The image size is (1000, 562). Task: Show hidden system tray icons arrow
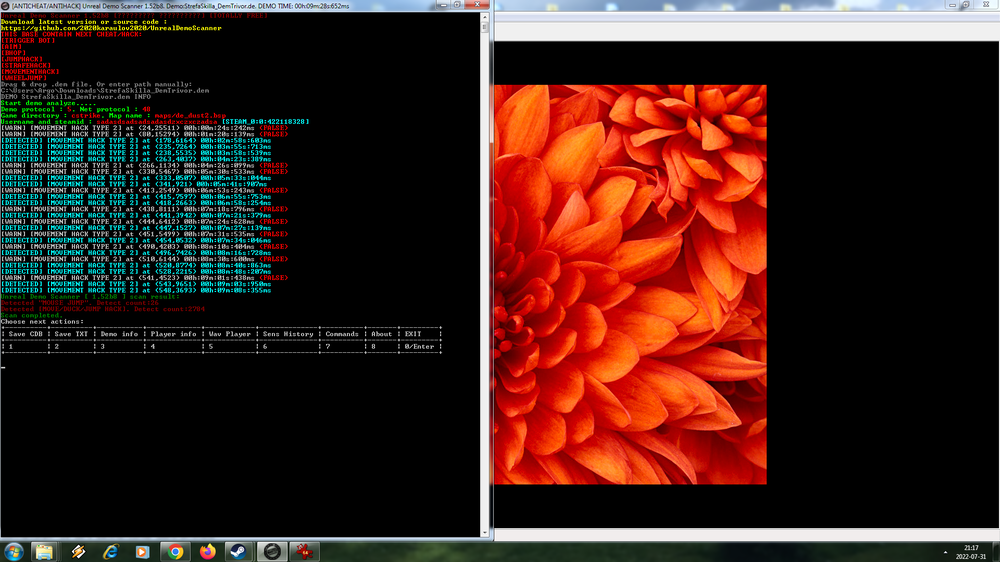coord(945,552)
